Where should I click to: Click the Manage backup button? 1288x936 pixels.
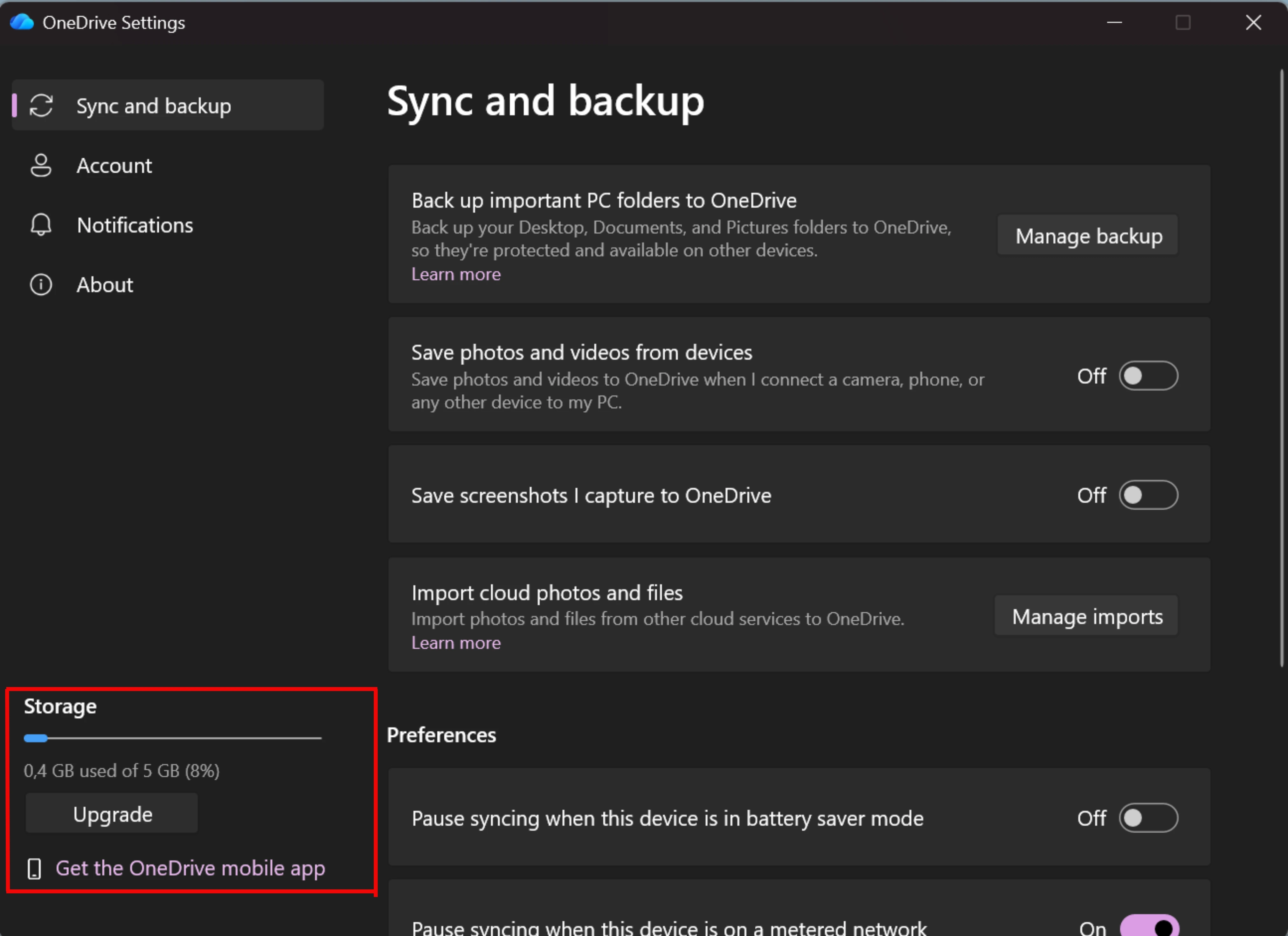(1088, 235)
